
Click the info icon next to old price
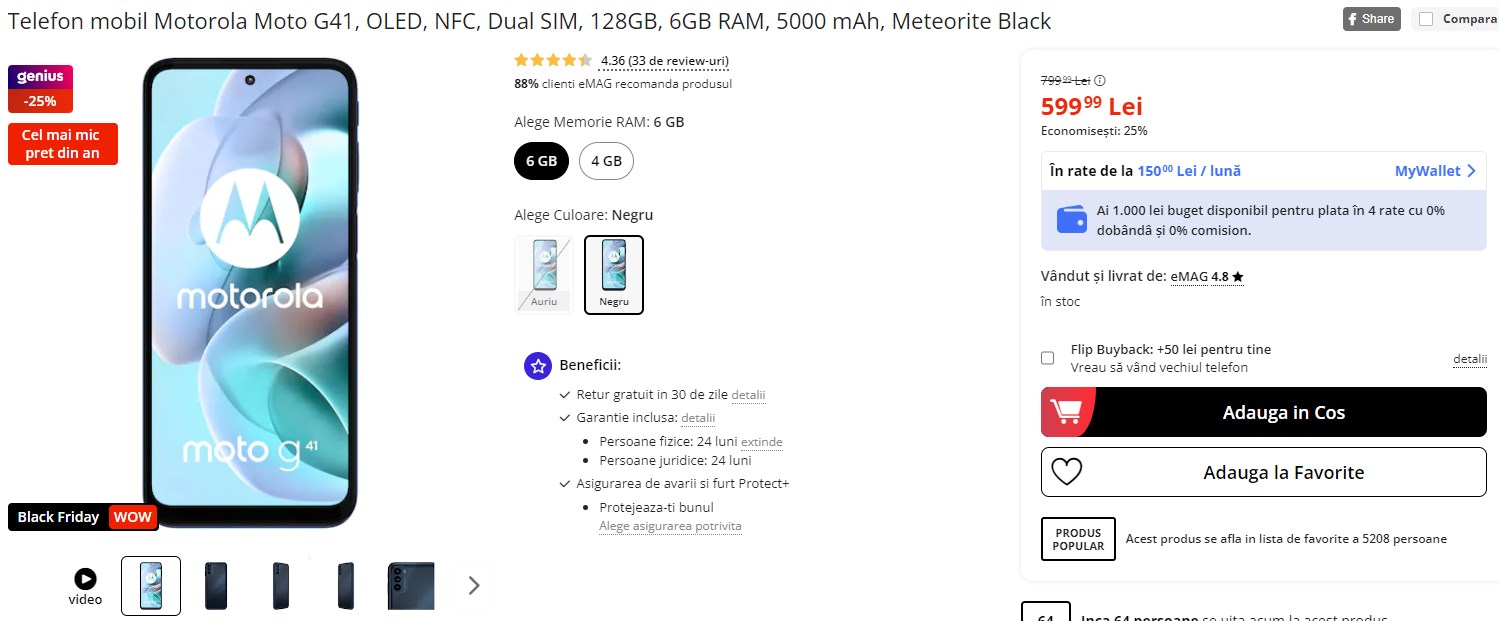[x=1102, y=79]
